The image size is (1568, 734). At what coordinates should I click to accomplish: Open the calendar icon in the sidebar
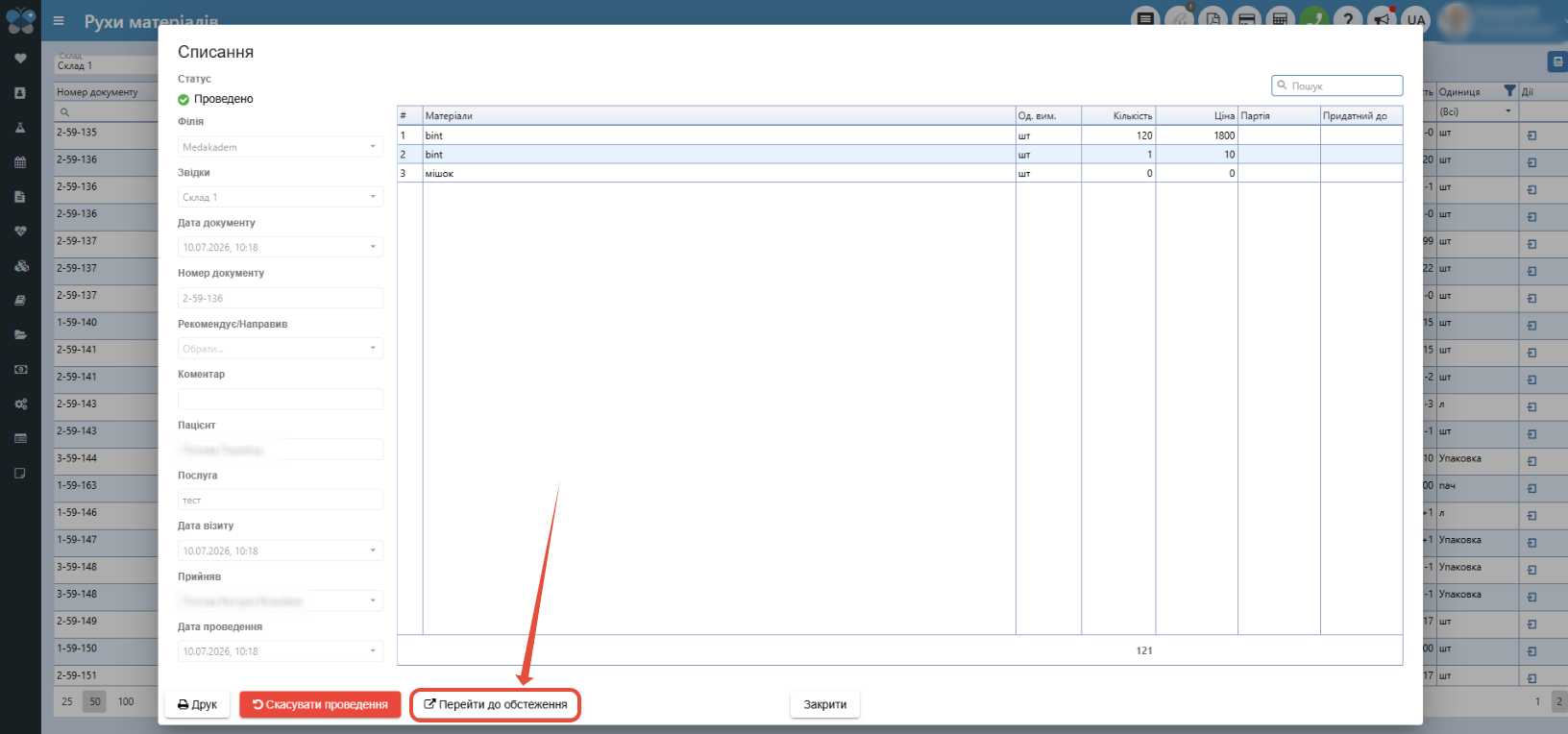click(x=20, y=162)
